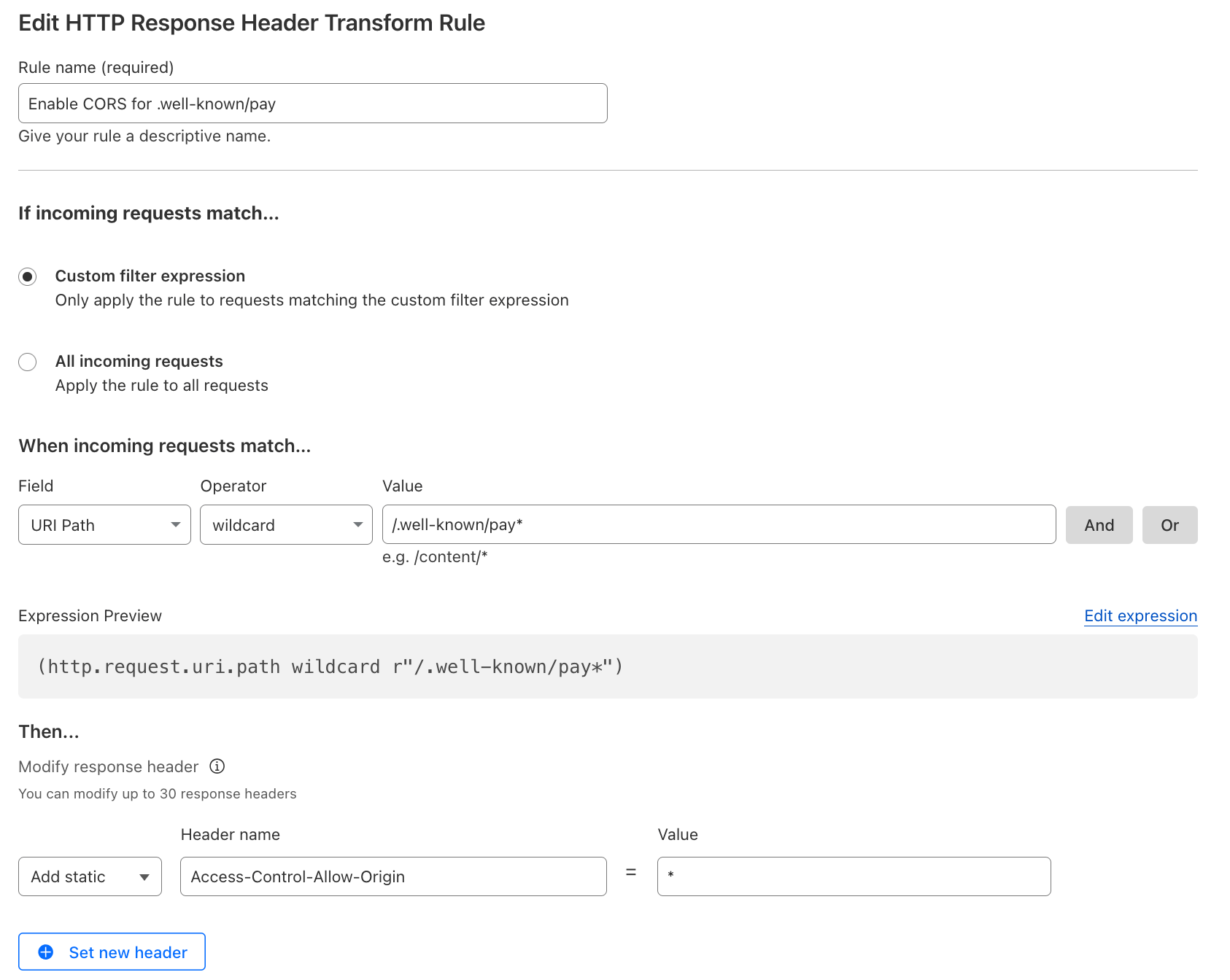The width and height of the screenshot is (1230, 980).
Task: Click the Edit expression link
Action: (x=1140, y=616)
